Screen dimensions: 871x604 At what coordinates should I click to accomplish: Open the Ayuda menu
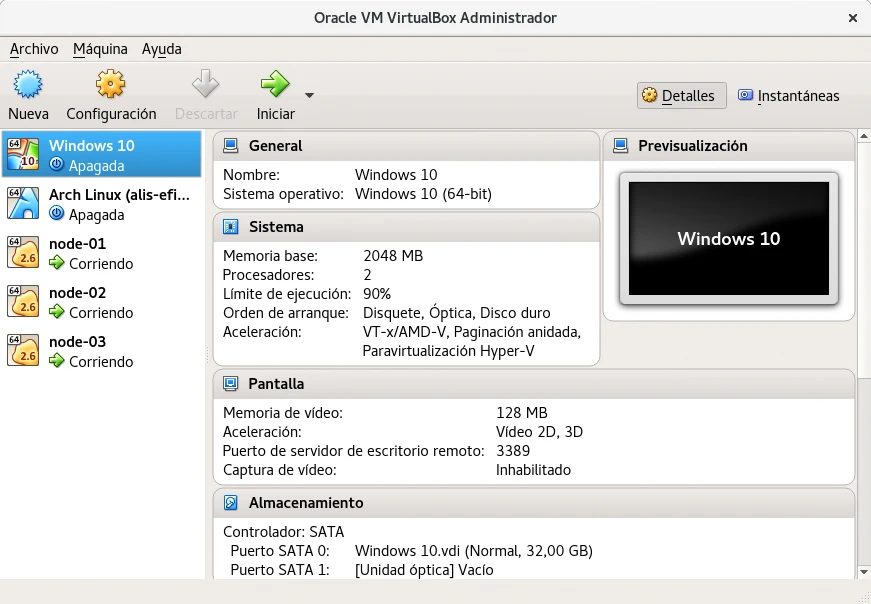[x=161, y=49]
